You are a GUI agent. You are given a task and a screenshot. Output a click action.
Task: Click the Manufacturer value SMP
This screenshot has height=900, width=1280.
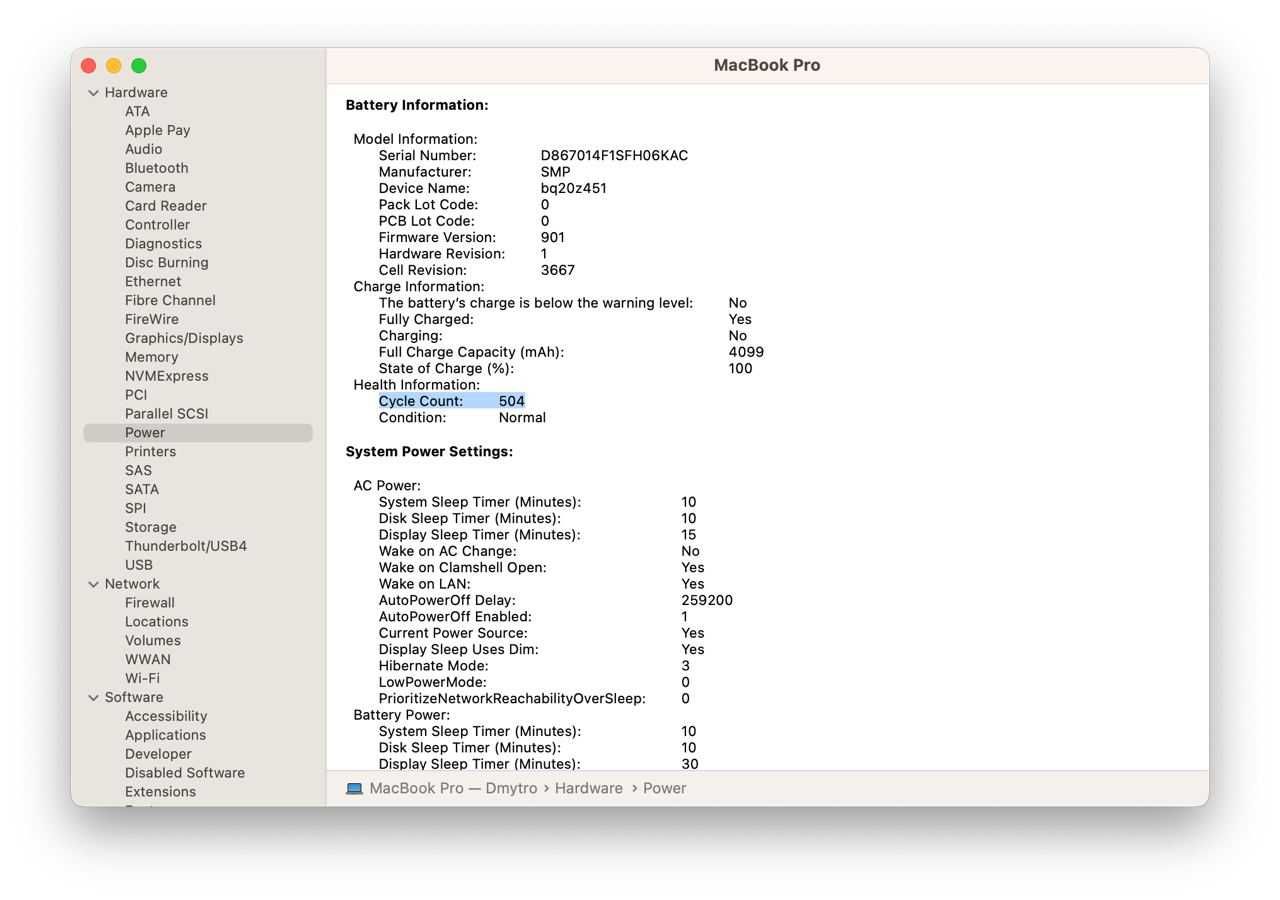pos(556,172)
